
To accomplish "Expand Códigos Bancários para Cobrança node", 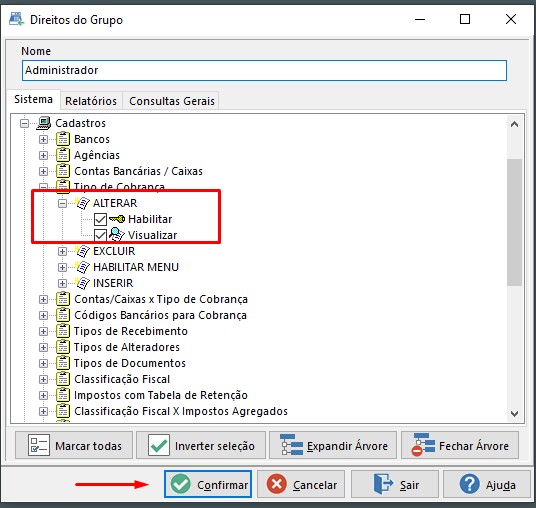I will 43,315.
